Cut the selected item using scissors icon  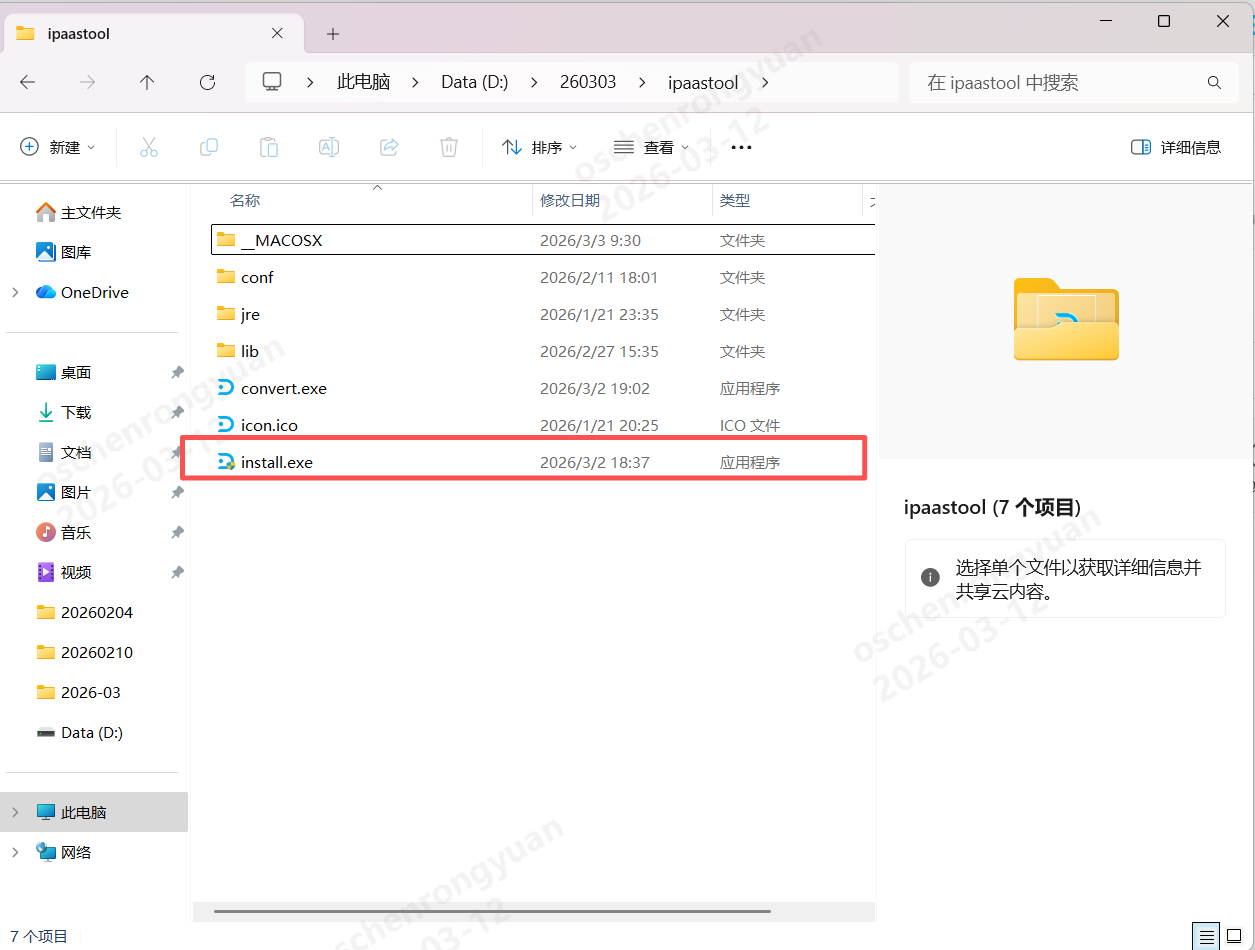149,146
